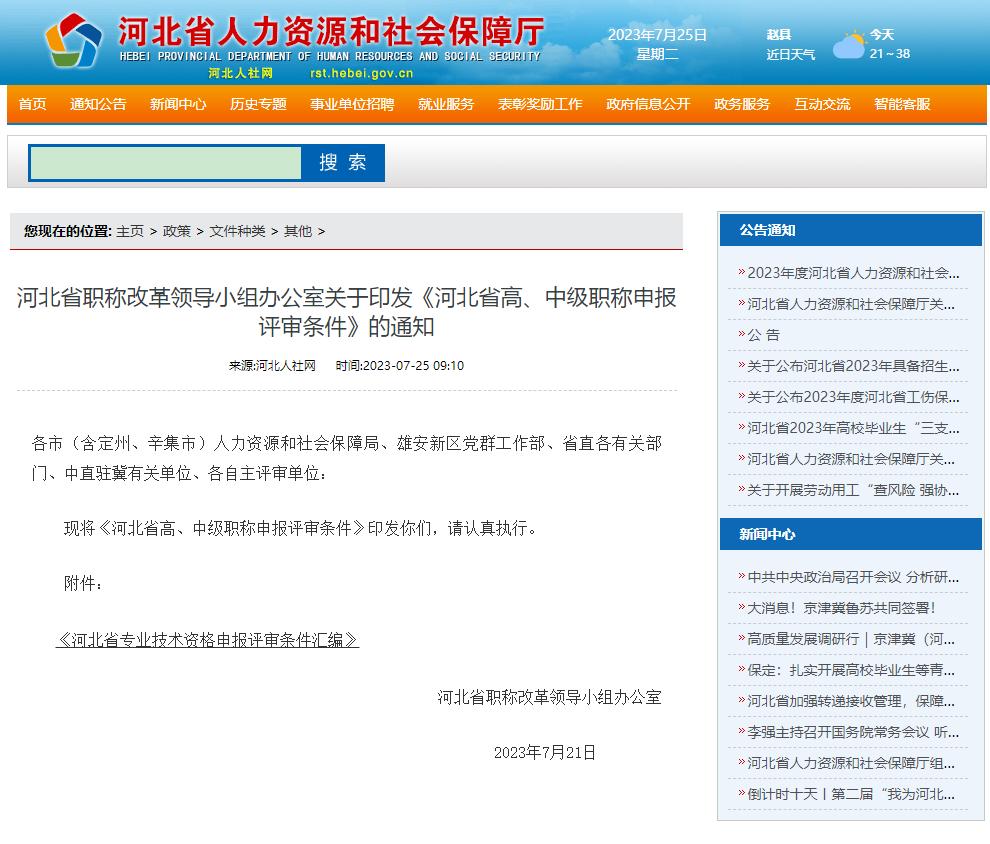The image size is (990, 844).
Task: Open second notice 河北省人力资源和社会保障厅关...
Action: [x=850, y=304]
